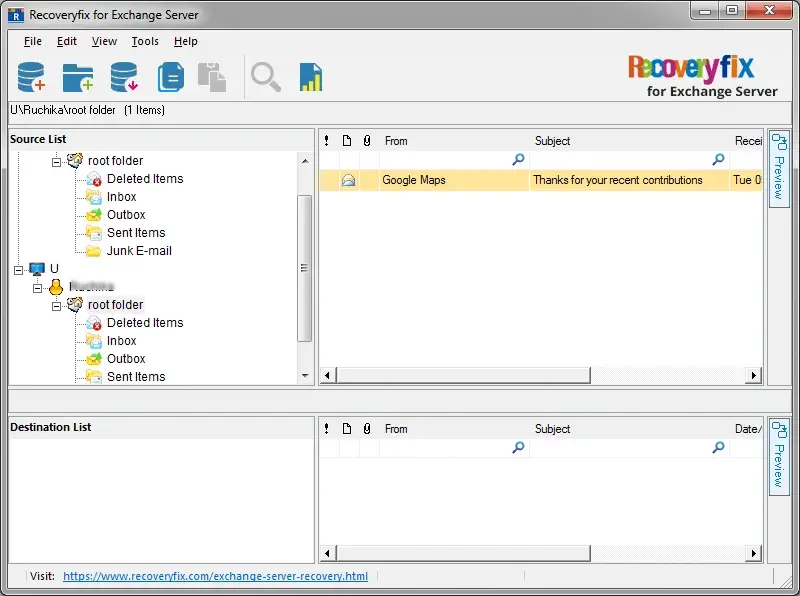This screenshot has height=596, width=800.
Task: Click the user mailbox person icon
Action: pyautogui.click(x=56, y=287)
